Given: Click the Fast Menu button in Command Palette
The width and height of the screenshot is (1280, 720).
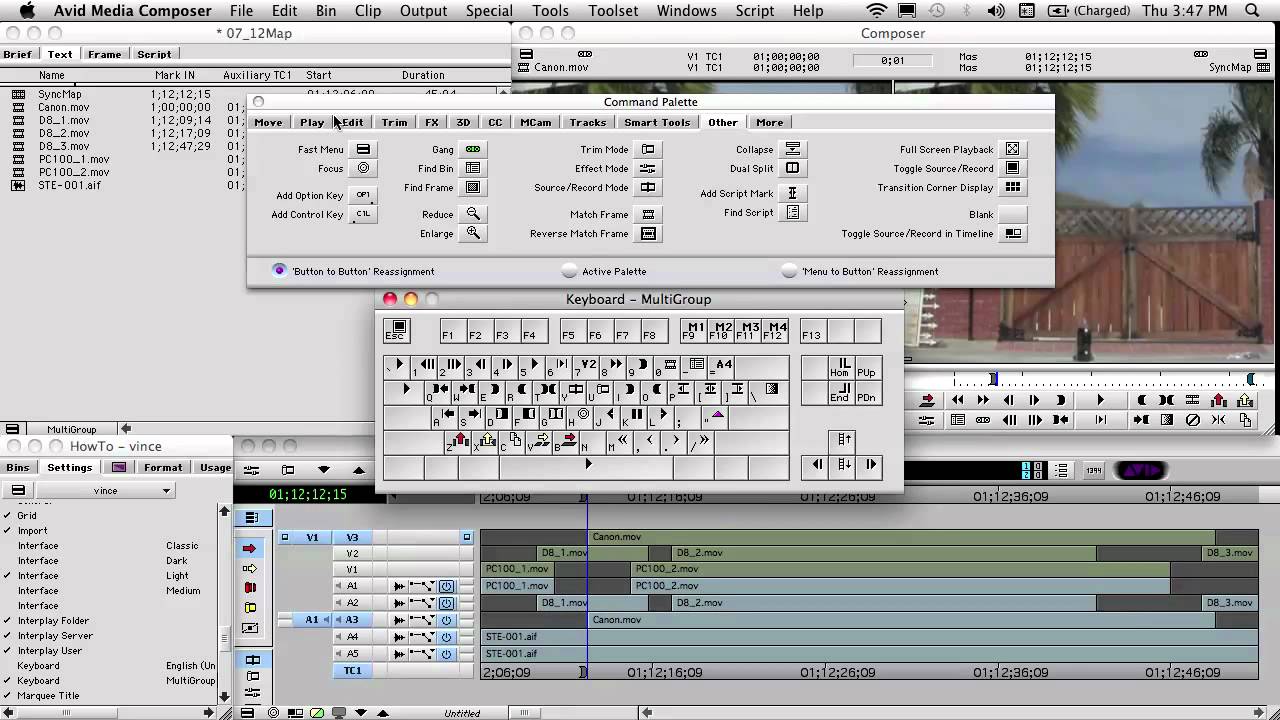Looking at the screenshot, I should [x=364, y=149].
